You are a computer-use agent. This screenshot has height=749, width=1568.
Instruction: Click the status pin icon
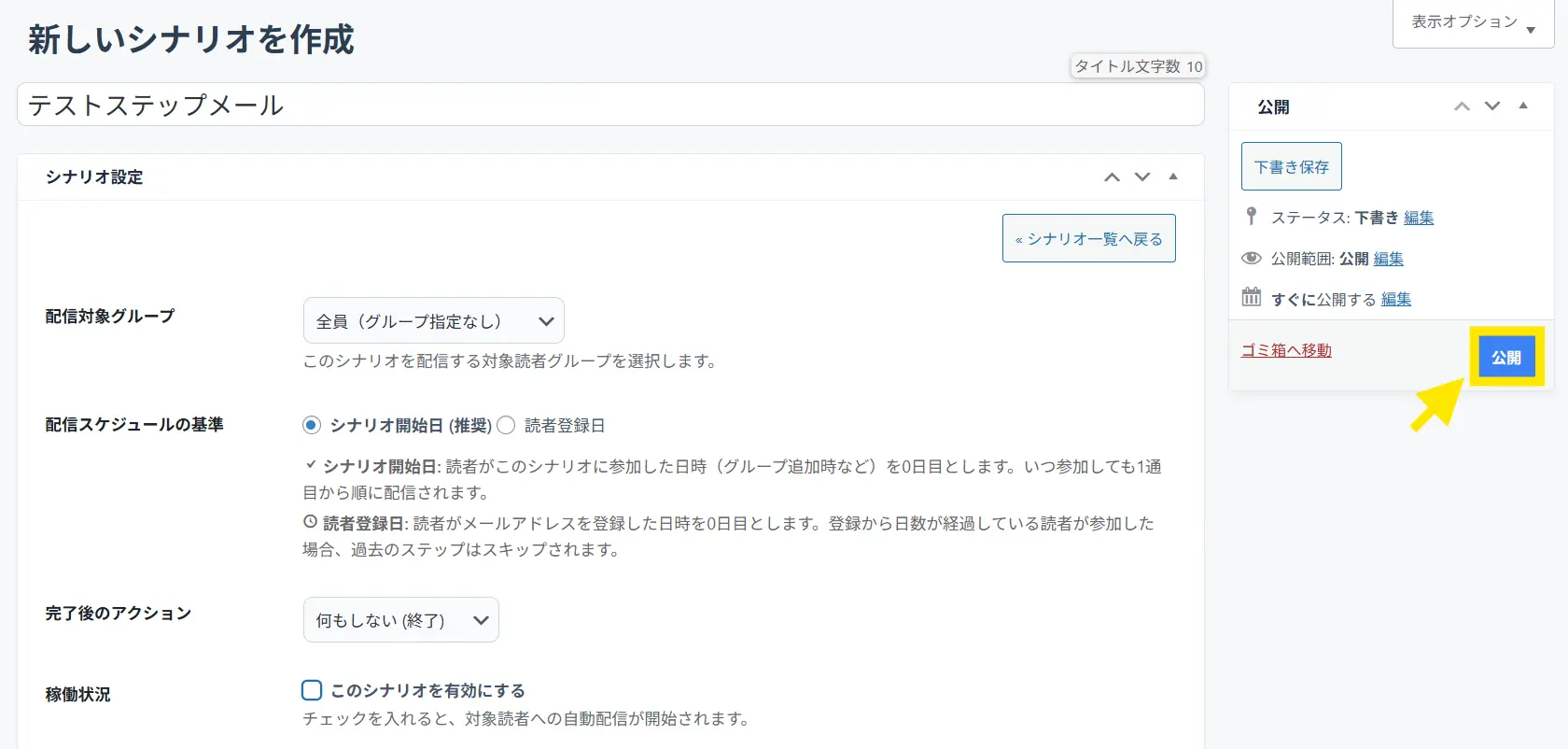coord(1252,217)
